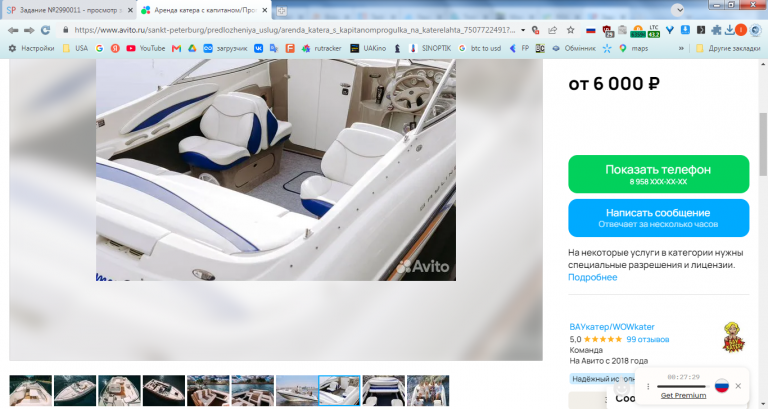Select the highlighted white-seats thumbnail
The image size is (768, 409).
tap(339, 390)
